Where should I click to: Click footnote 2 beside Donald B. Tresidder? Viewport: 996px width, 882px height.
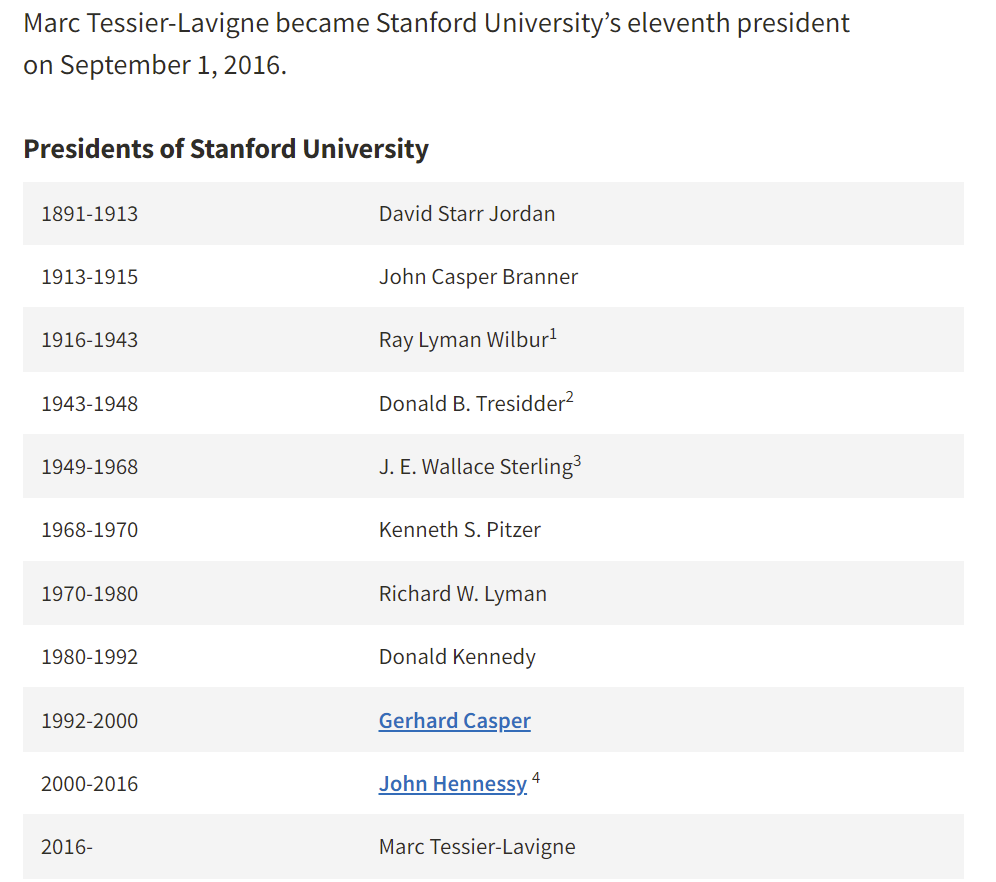click(x=569, y=398)
